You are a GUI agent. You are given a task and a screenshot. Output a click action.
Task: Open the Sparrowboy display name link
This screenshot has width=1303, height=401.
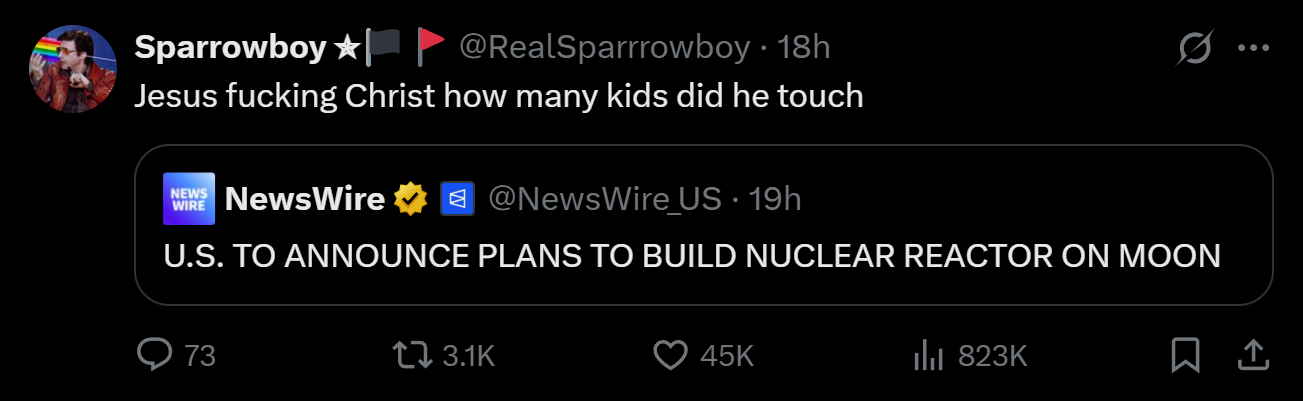[231, 47]
